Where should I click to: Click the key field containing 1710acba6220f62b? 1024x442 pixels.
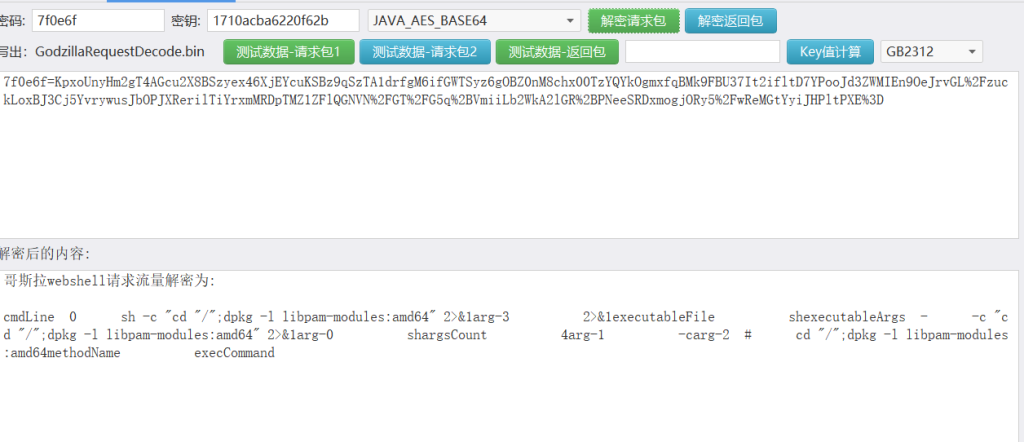pyautogui.click(x=283, y=20)
